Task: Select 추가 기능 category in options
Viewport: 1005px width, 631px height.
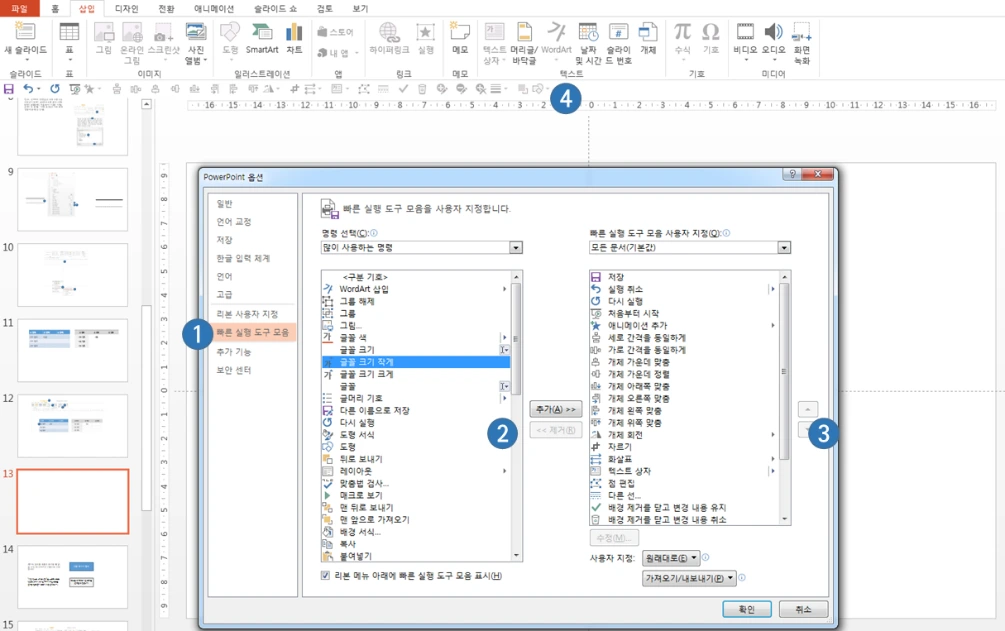Action: (234, 351)
